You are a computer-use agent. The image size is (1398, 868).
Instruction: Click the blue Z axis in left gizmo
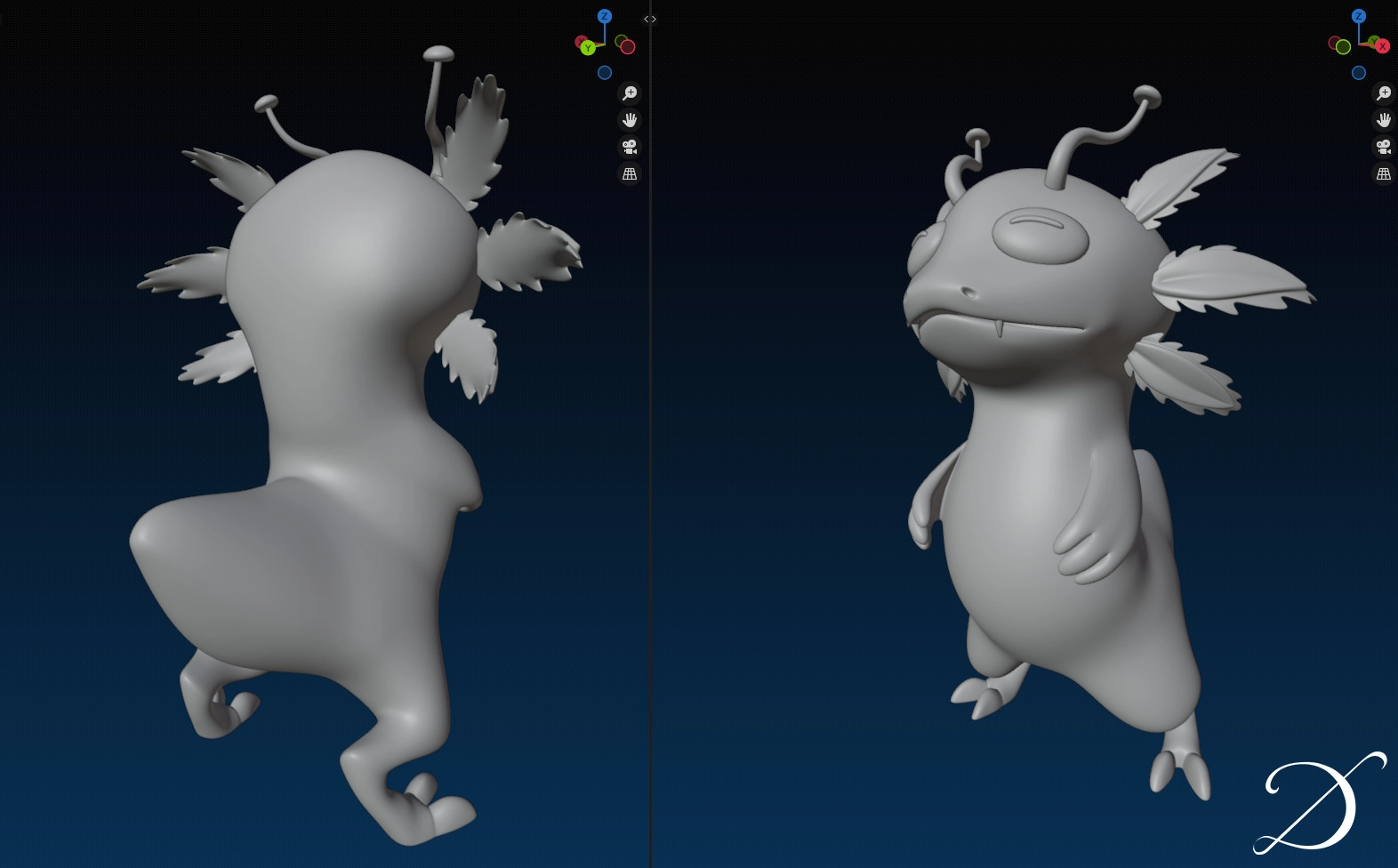[605, 16]
